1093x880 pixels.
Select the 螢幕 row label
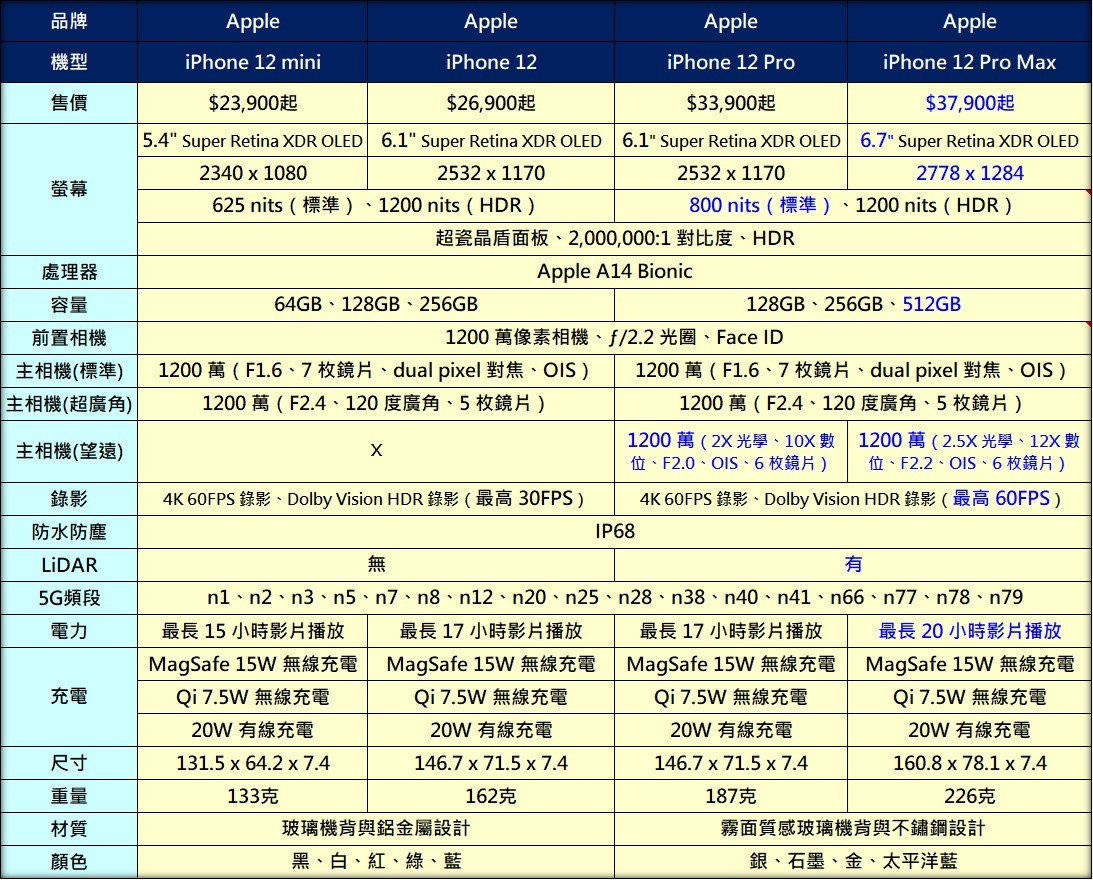tap(69, 189)
